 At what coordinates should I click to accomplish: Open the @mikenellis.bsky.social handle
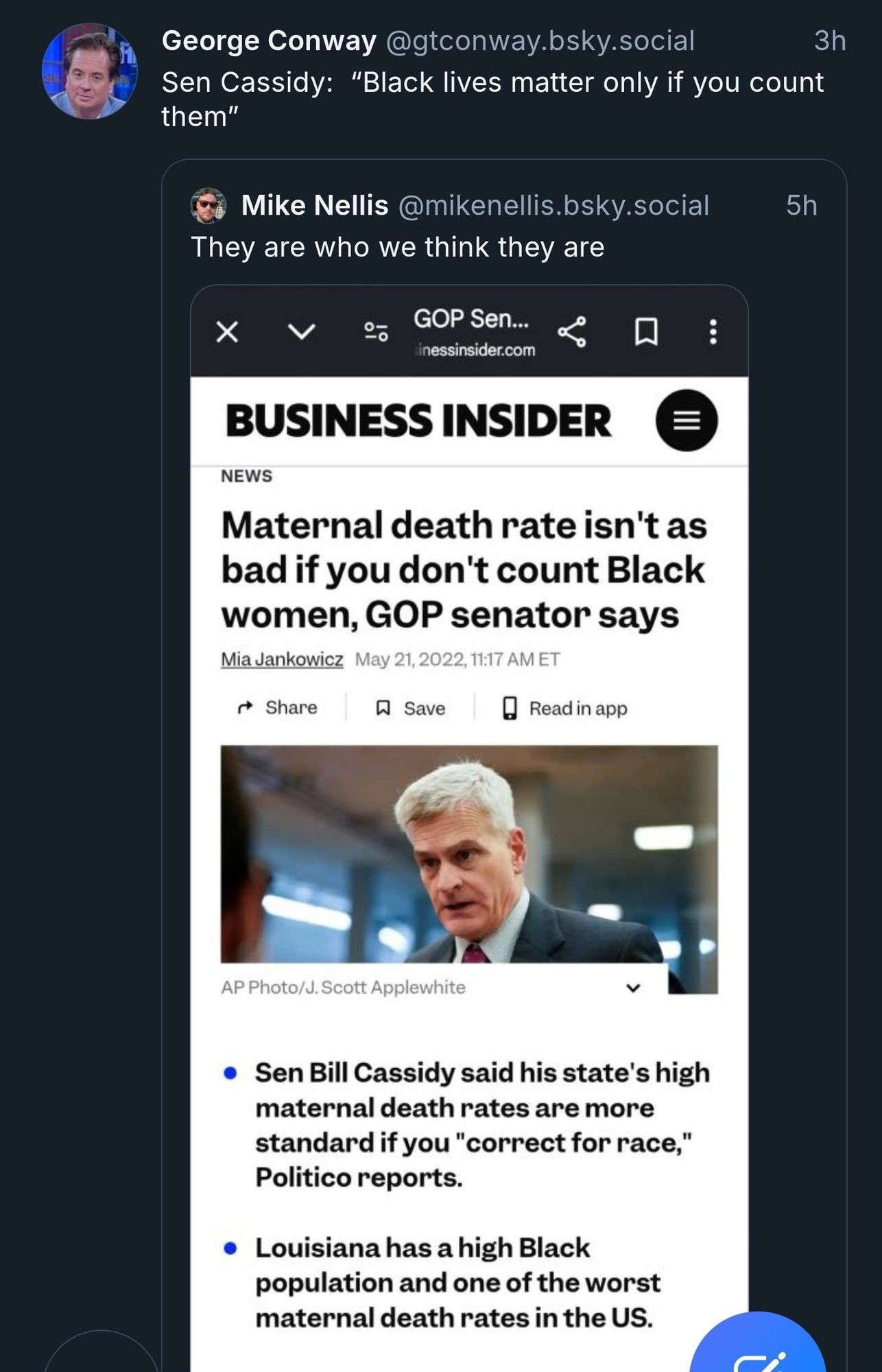click(553, 206)
